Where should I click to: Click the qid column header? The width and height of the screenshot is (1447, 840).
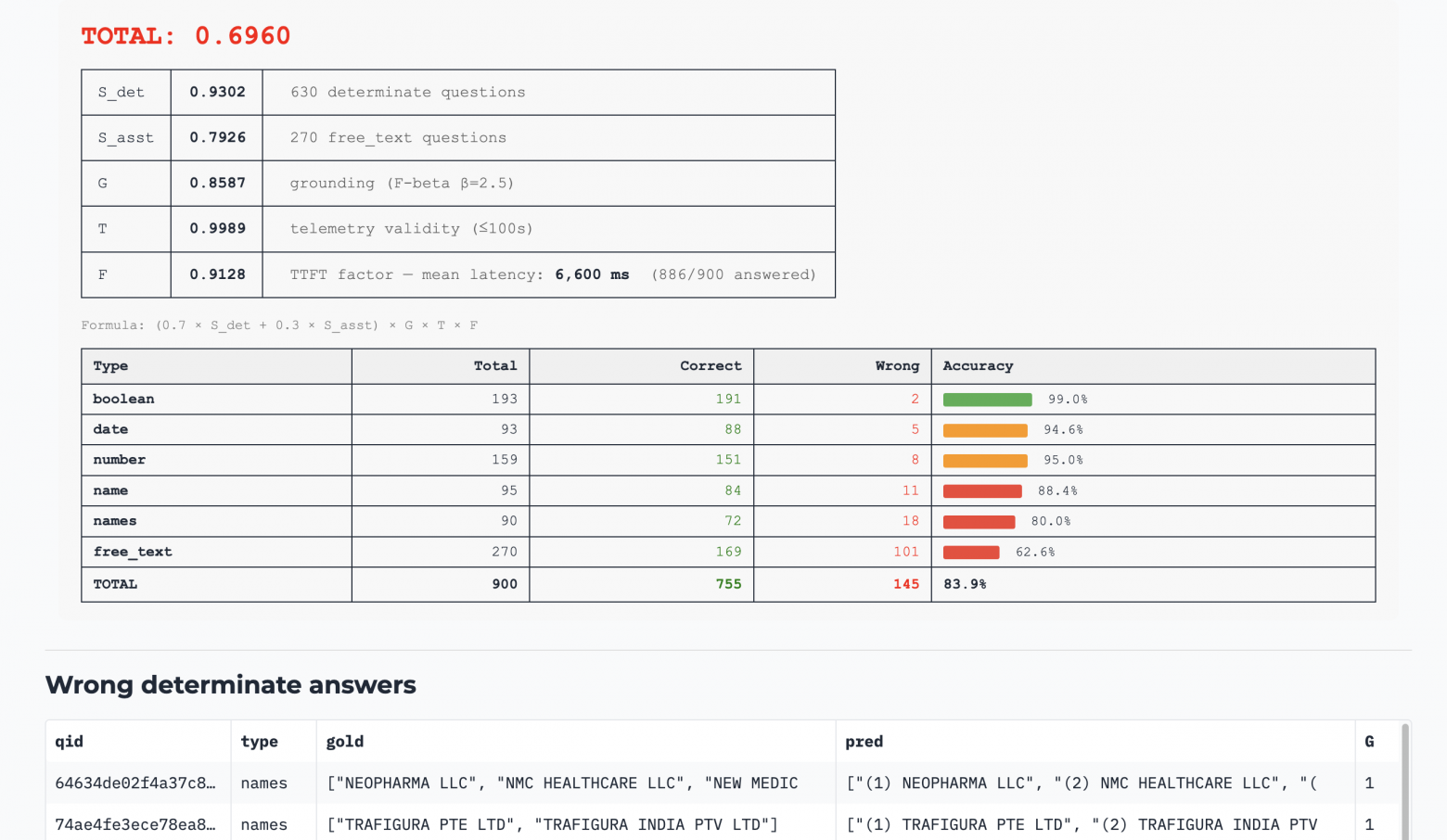tap(70, 742)
